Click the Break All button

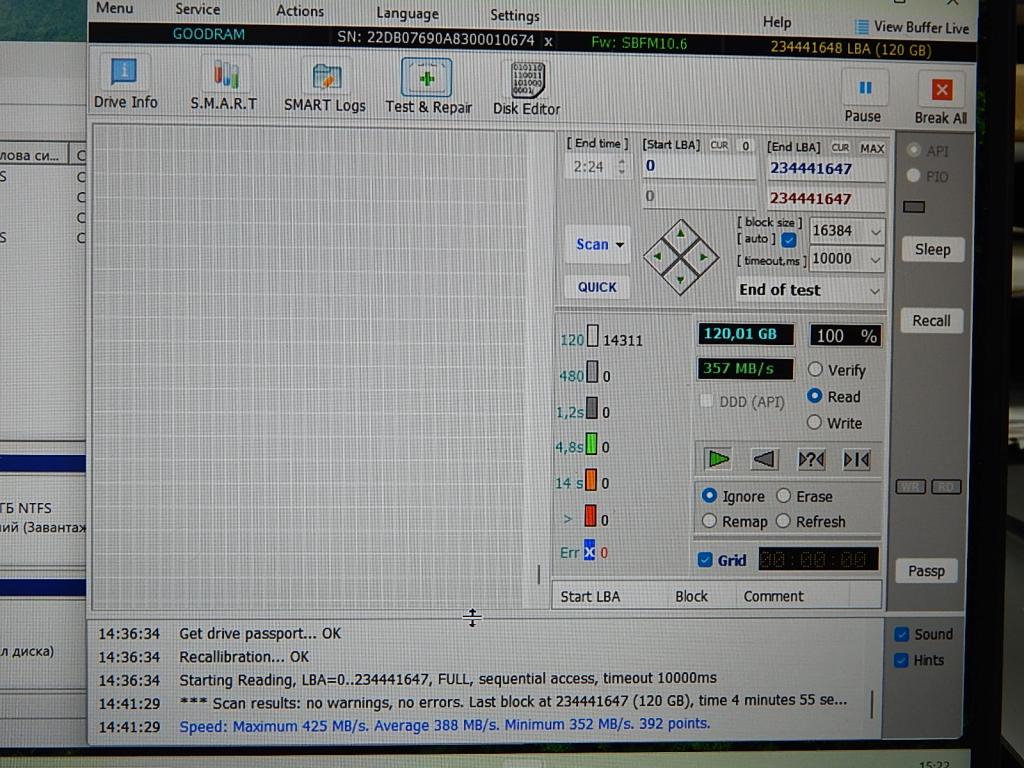[x=940, y=99]
